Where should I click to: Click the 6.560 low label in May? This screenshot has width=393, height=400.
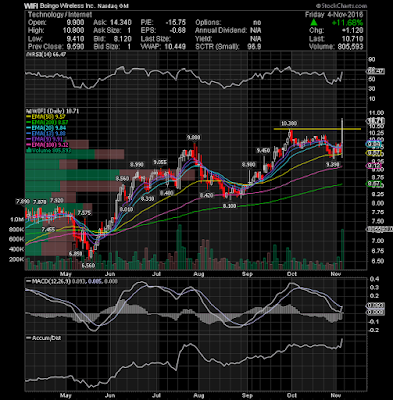click(88, 266)
